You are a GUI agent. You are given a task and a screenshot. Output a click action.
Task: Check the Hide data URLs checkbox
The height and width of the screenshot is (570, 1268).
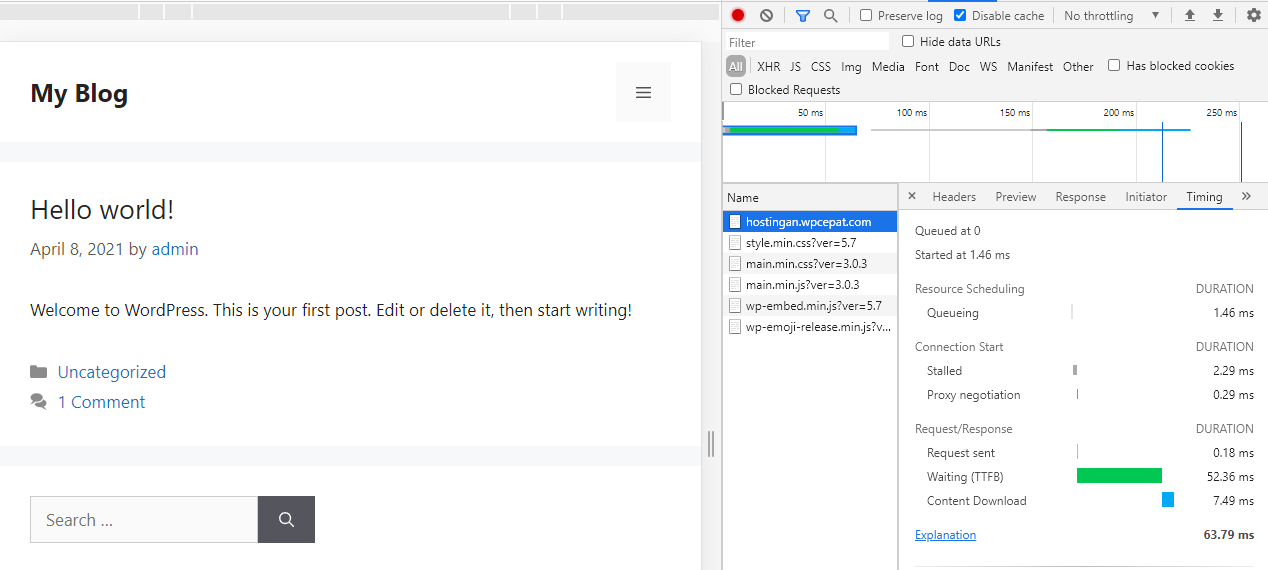[908, 42]
